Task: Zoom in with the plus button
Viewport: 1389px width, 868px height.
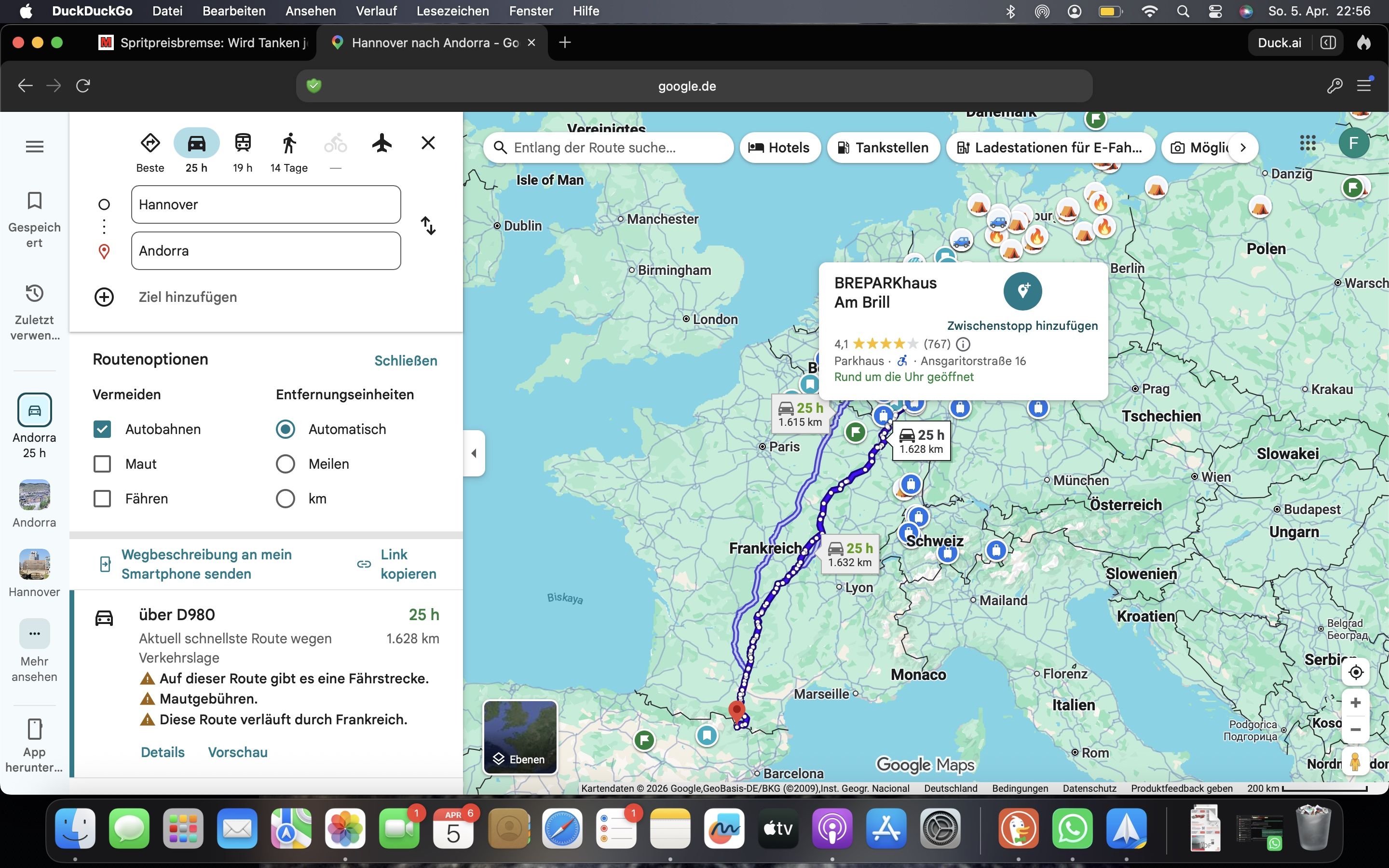Action: (1356, 703)
